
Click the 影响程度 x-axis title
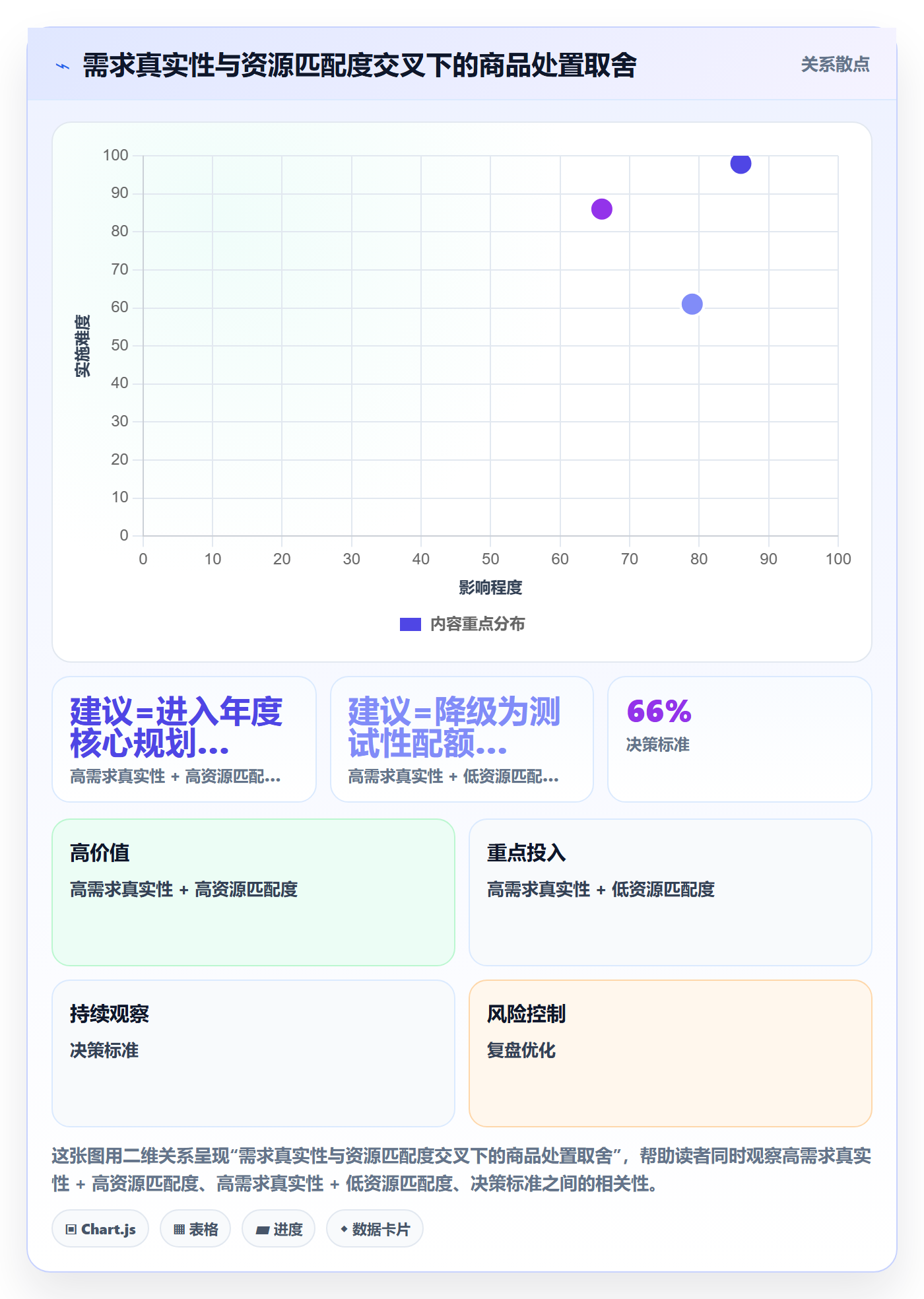point(490,587)
